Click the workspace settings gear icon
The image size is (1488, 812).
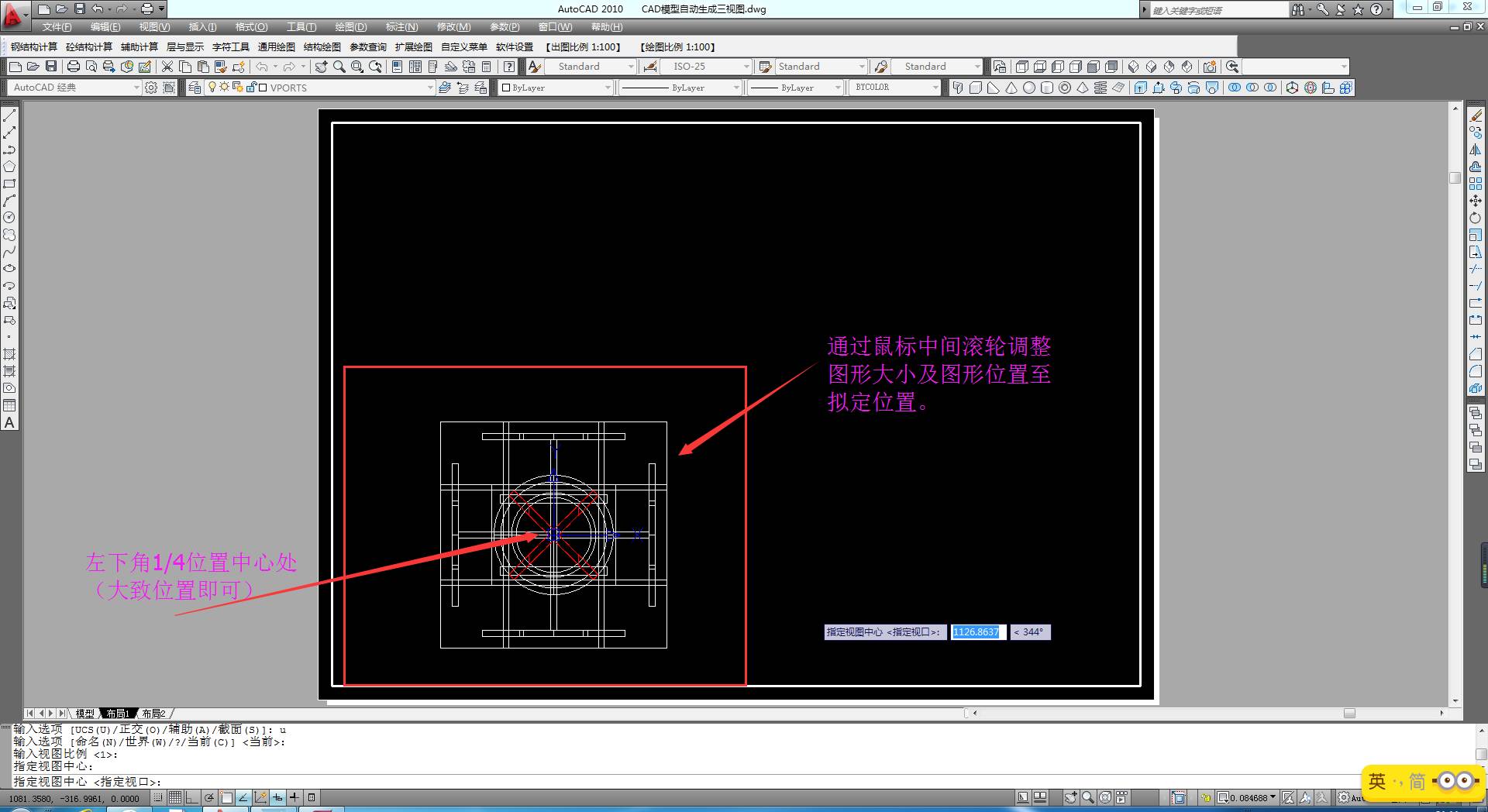151,88
